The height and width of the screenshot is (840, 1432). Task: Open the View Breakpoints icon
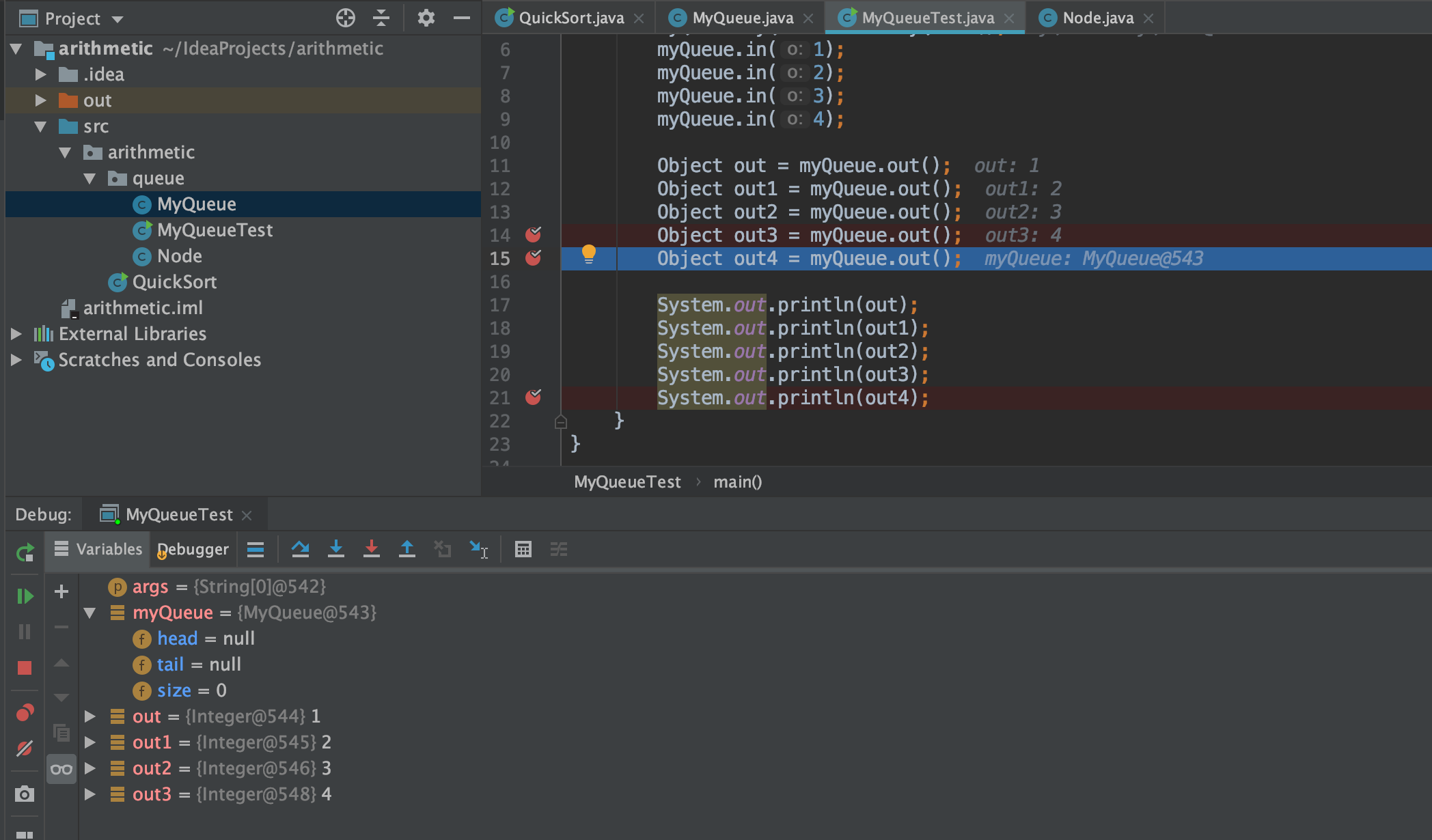coord(25,713)
